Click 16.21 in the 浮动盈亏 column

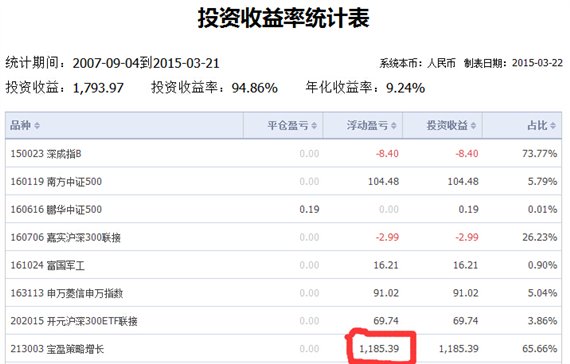386,265
